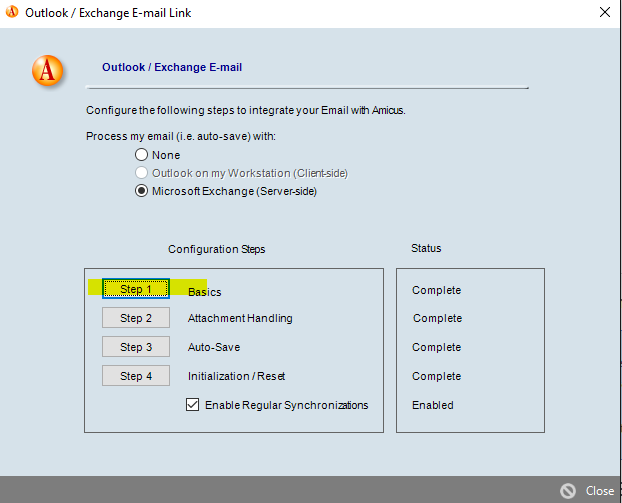This screenshot has height=503, width=622.
Task: Click Complete status for Basics
Action: pos(436,290)
